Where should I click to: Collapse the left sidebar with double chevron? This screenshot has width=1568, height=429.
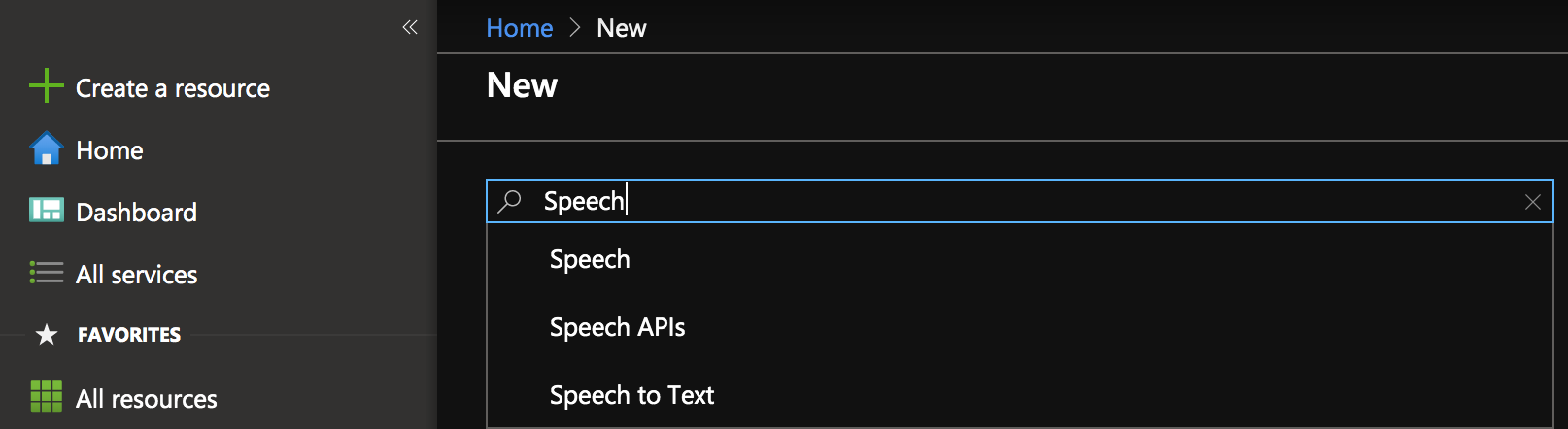[x=410, y=27]
